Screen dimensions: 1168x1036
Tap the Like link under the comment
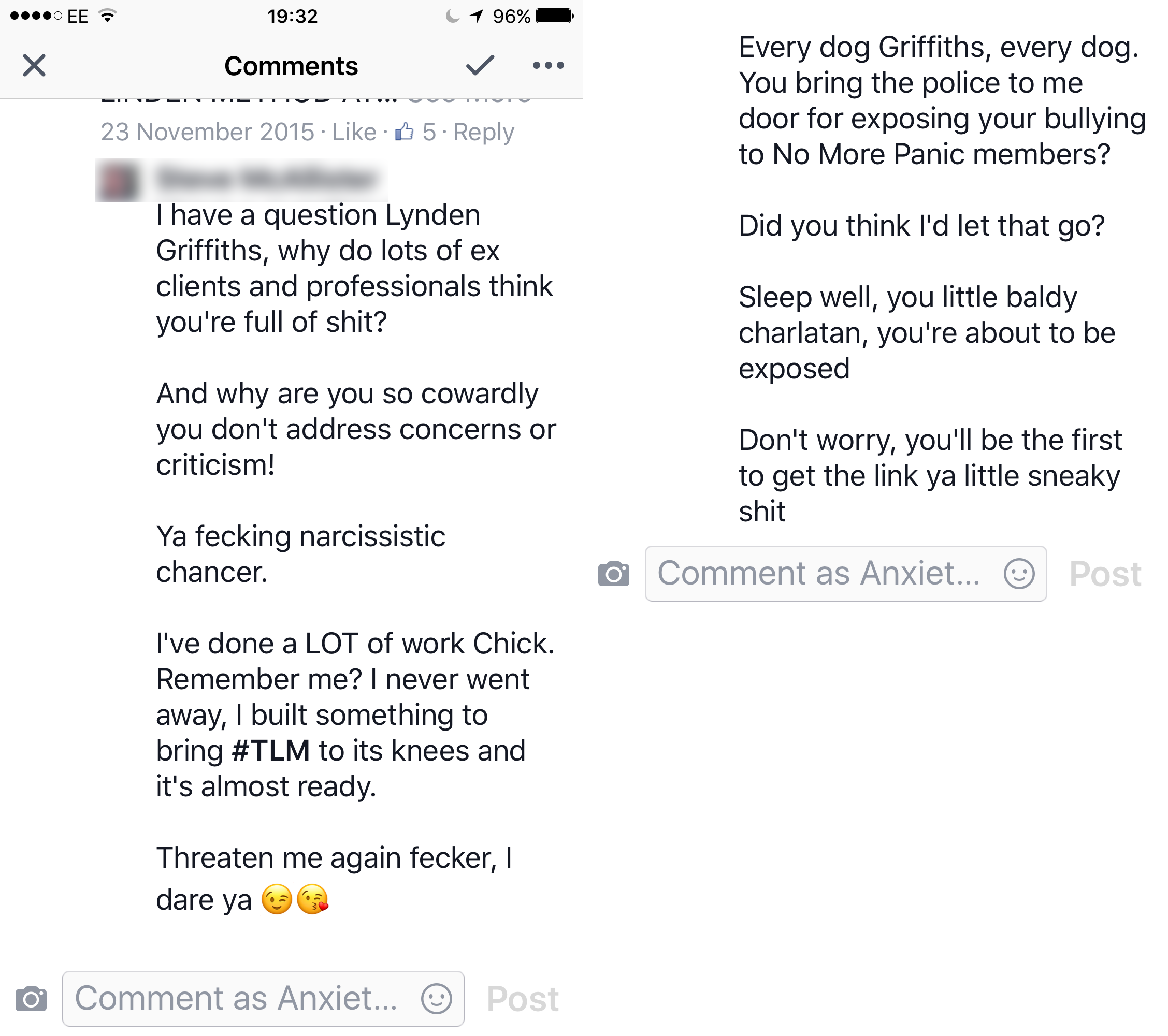[354, 132]
